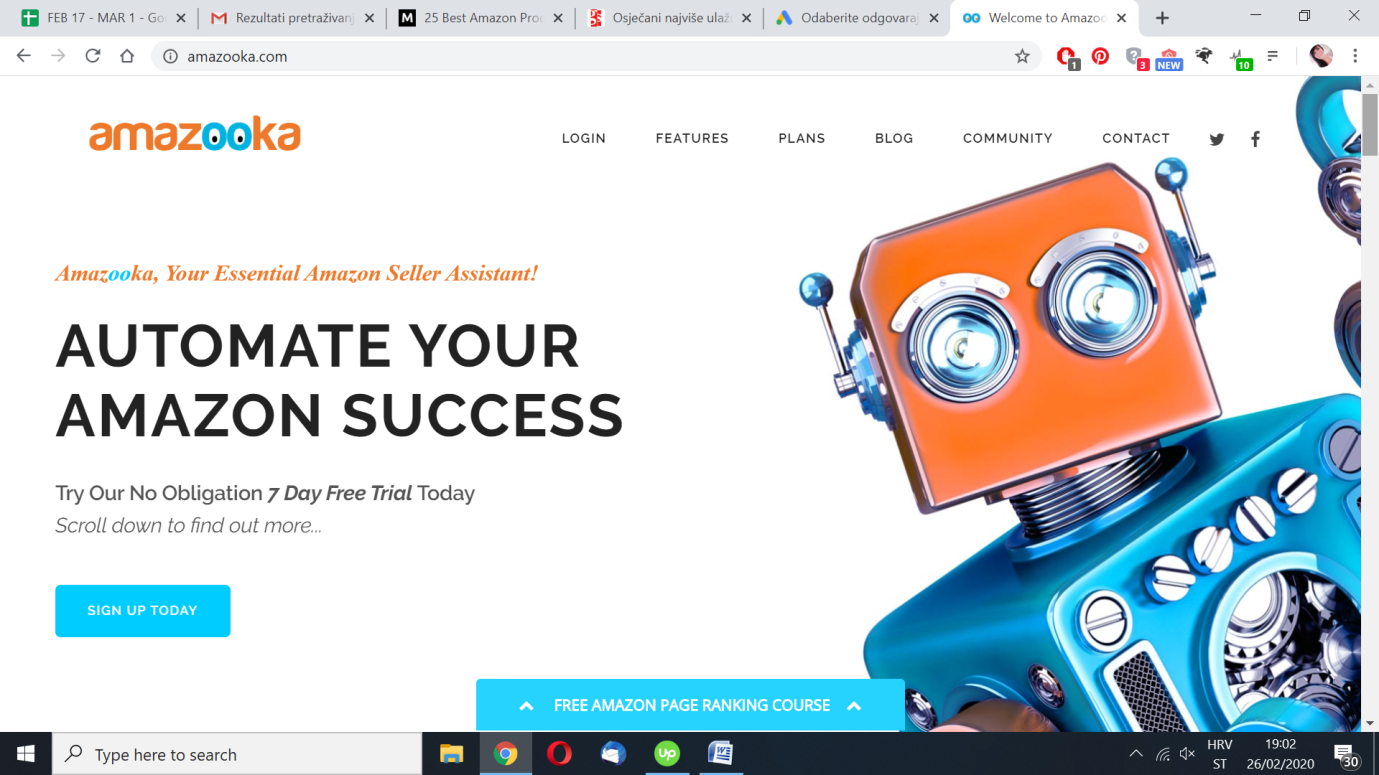Open Chrome's three-dot menu
The width and height of the screenshot is (1379, 775).
1355,56
